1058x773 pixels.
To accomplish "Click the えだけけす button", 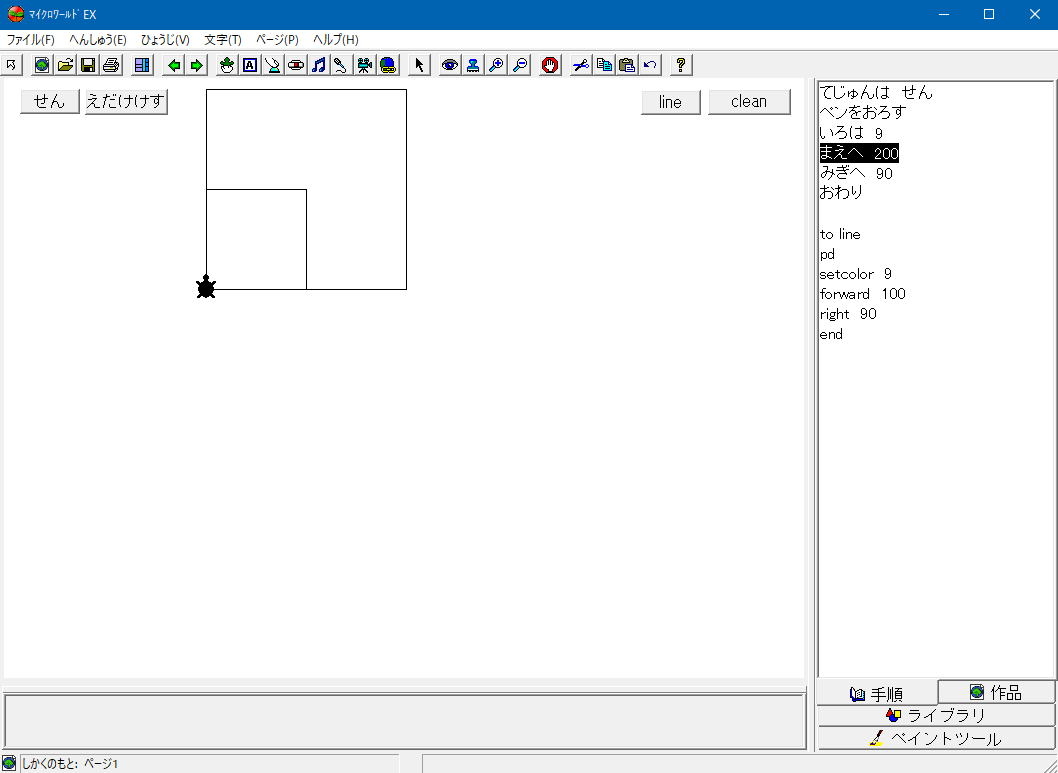I will point(126,101).
